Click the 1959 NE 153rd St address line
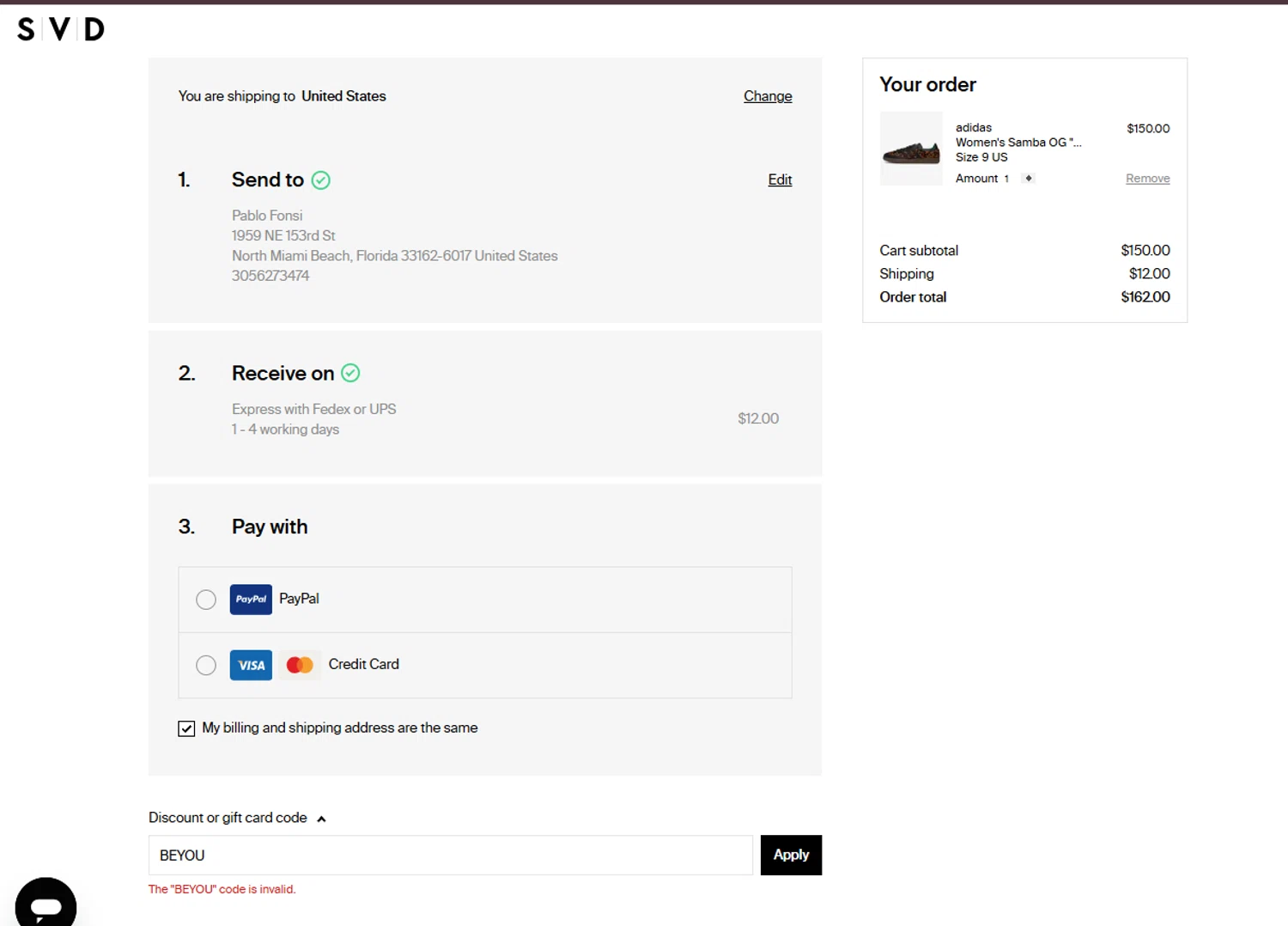 283,235
